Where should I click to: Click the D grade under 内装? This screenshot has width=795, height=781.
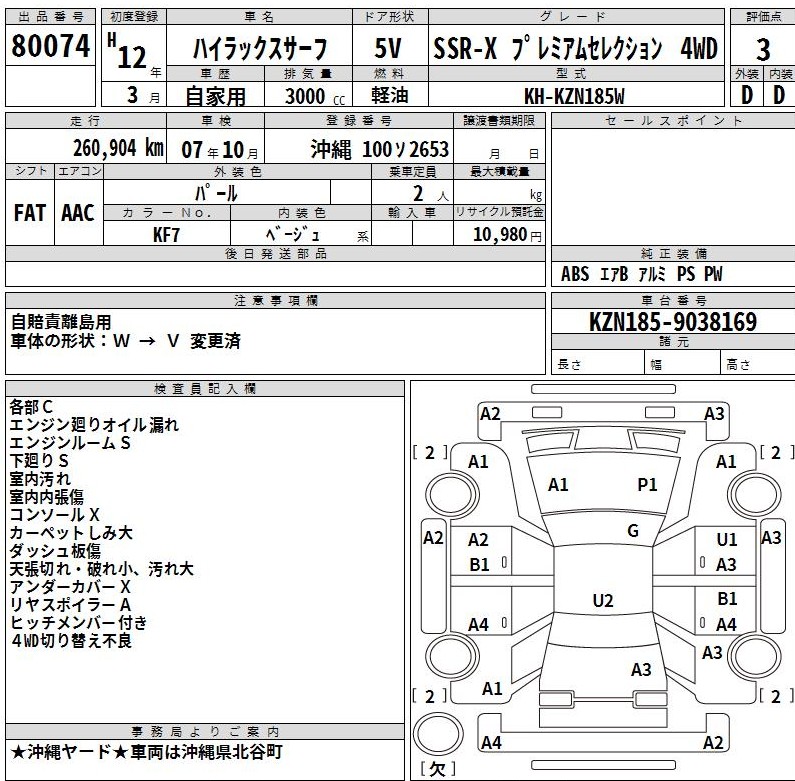[779, 95]
